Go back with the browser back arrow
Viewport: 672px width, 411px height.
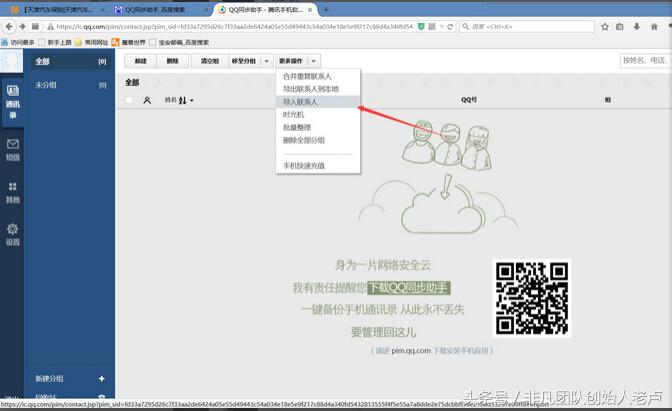[9, 27]
